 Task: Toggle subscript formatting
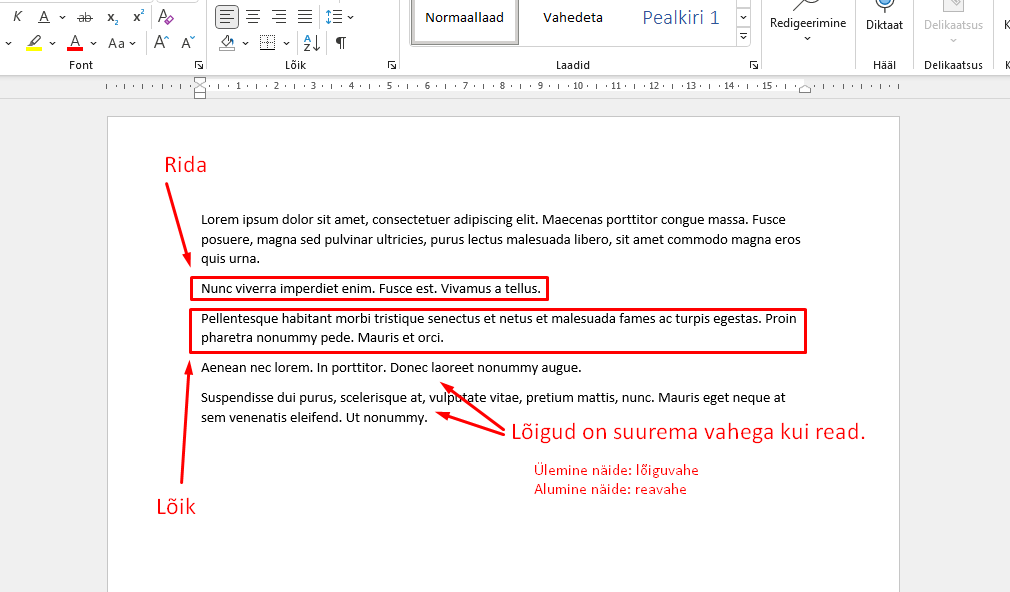coord(113,17)
